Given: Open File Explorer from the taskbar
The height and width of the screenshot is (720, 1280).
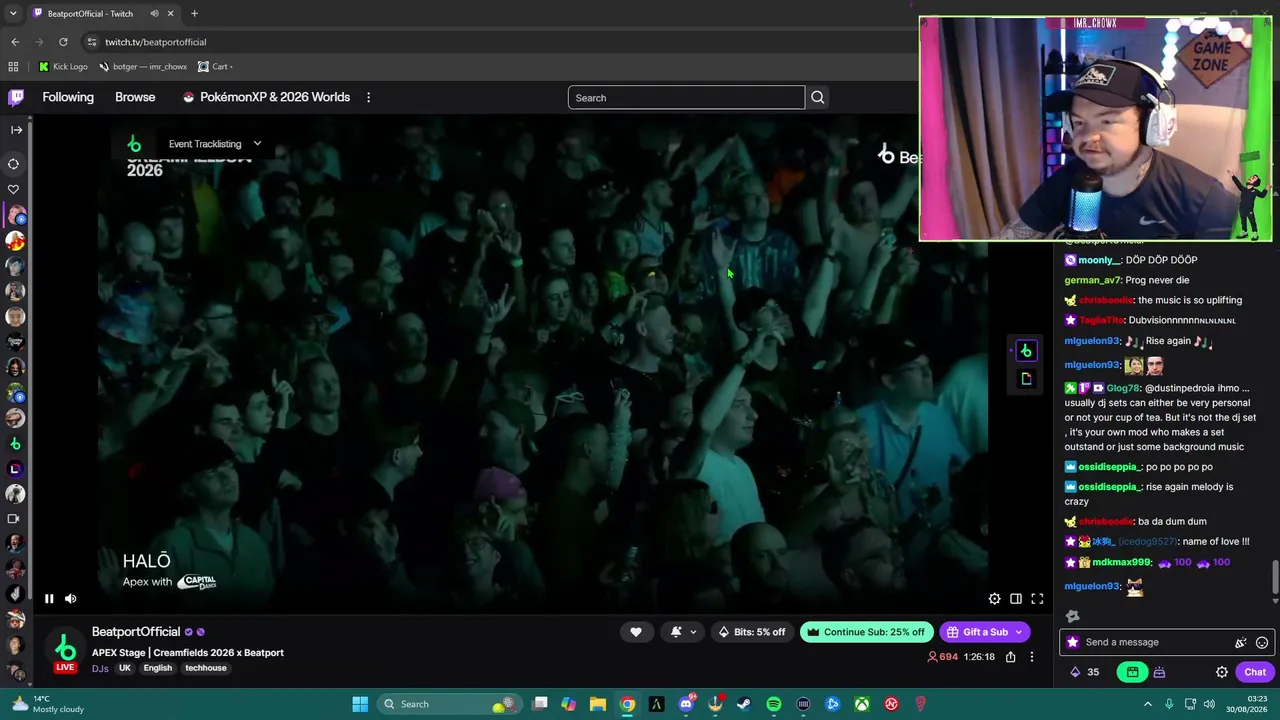Looking at the screenshot, I should pos(598,704).
